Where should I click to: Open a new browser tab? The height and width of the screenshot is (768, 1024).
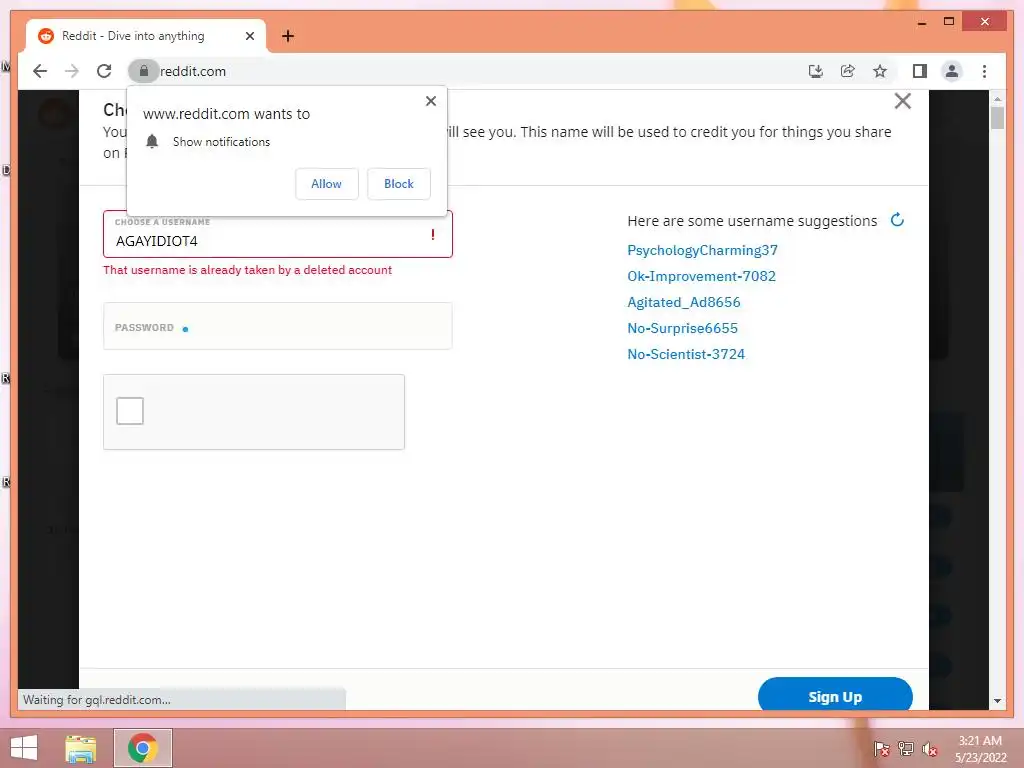288,36
